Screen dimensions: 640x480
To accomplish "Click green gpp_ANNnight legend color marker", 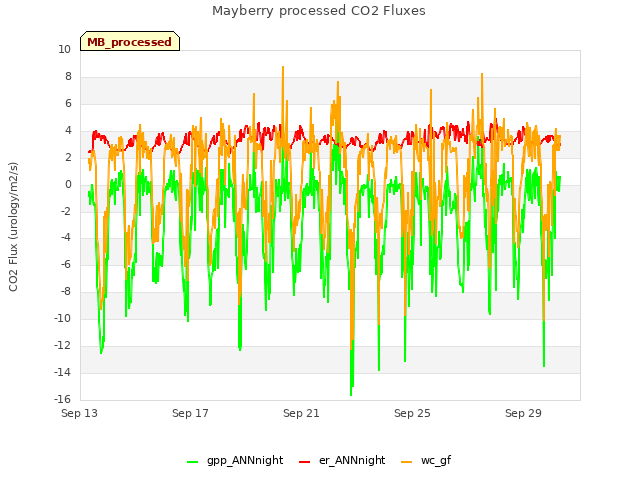I will coord(192,462).
